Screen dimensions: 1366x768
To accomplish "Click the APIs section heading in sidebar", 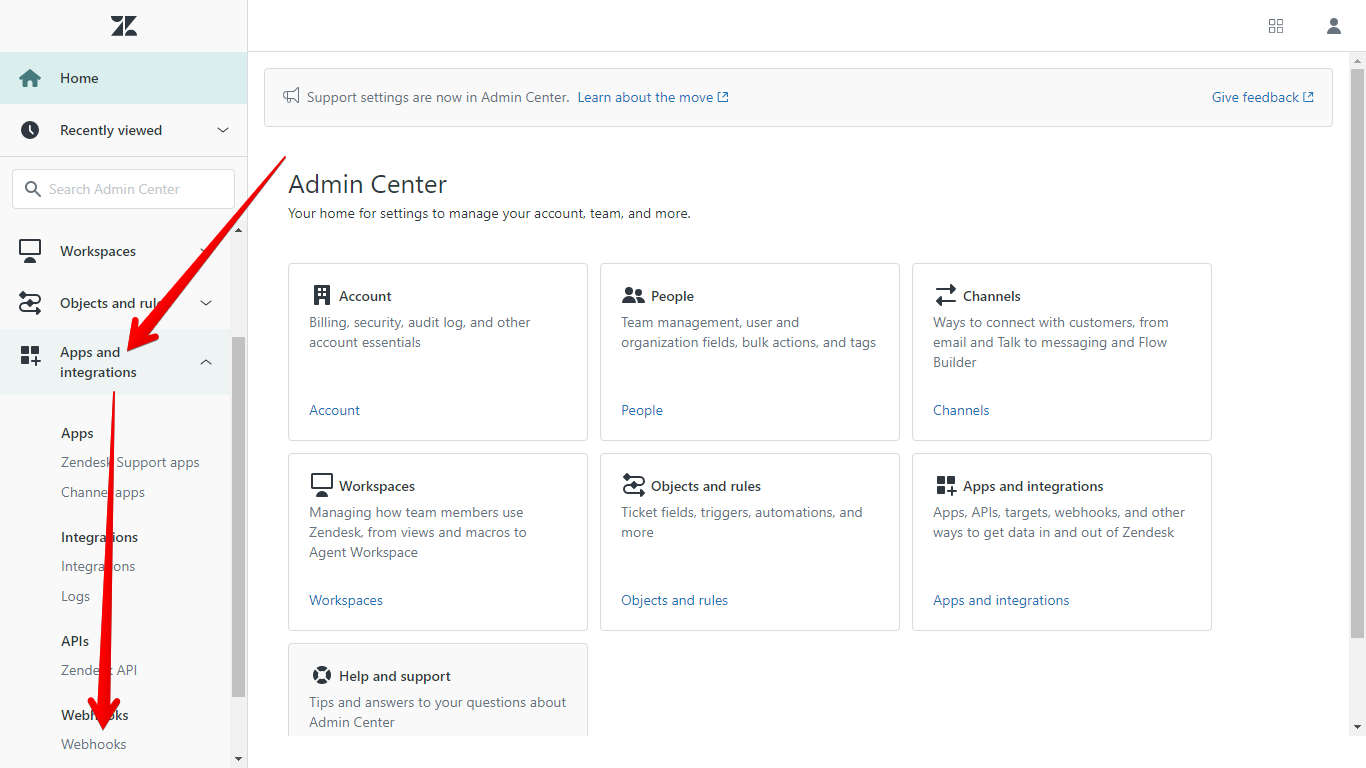I will (x=75, y=641).
